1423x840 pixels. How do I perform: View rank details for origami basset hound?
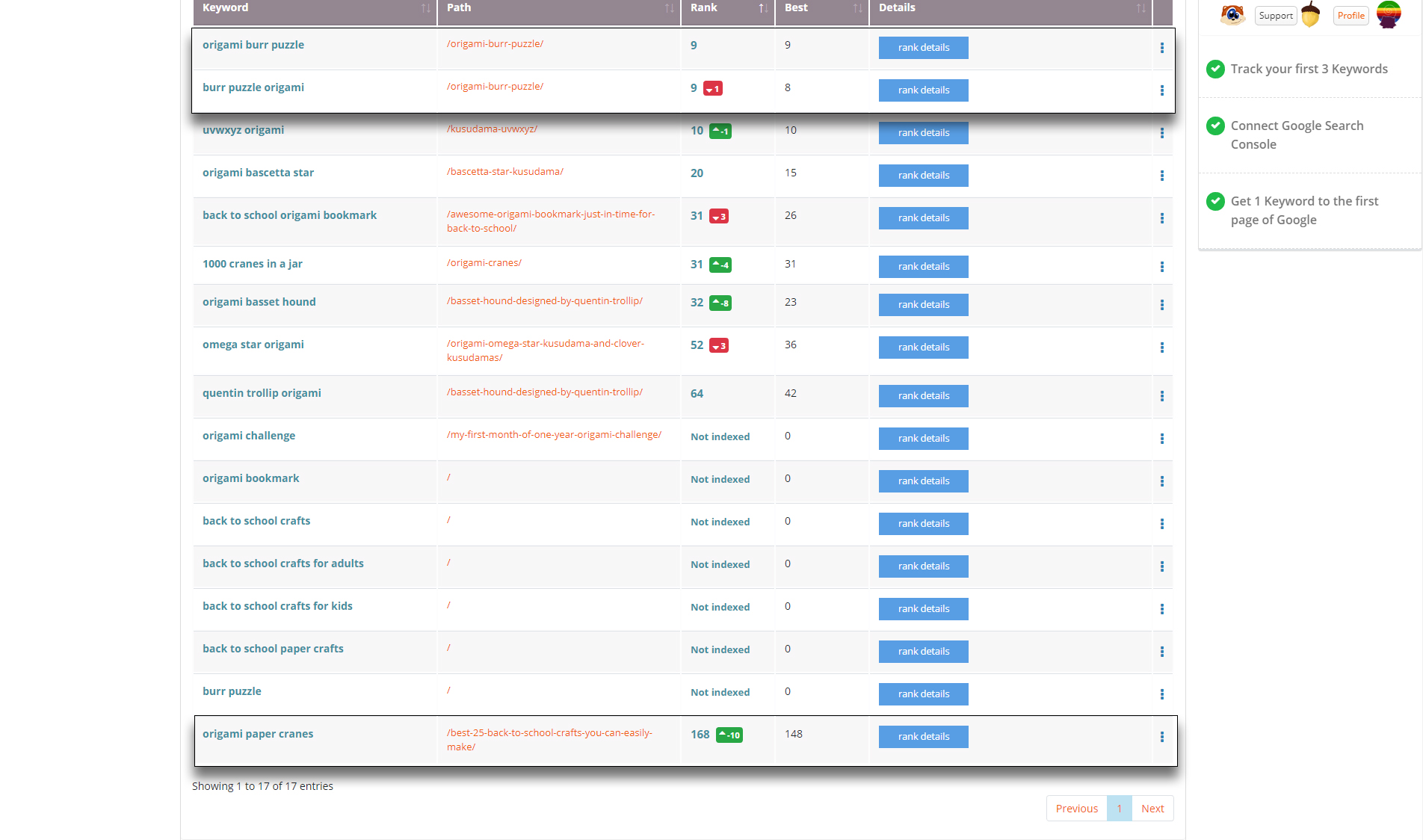click(924, 305)
